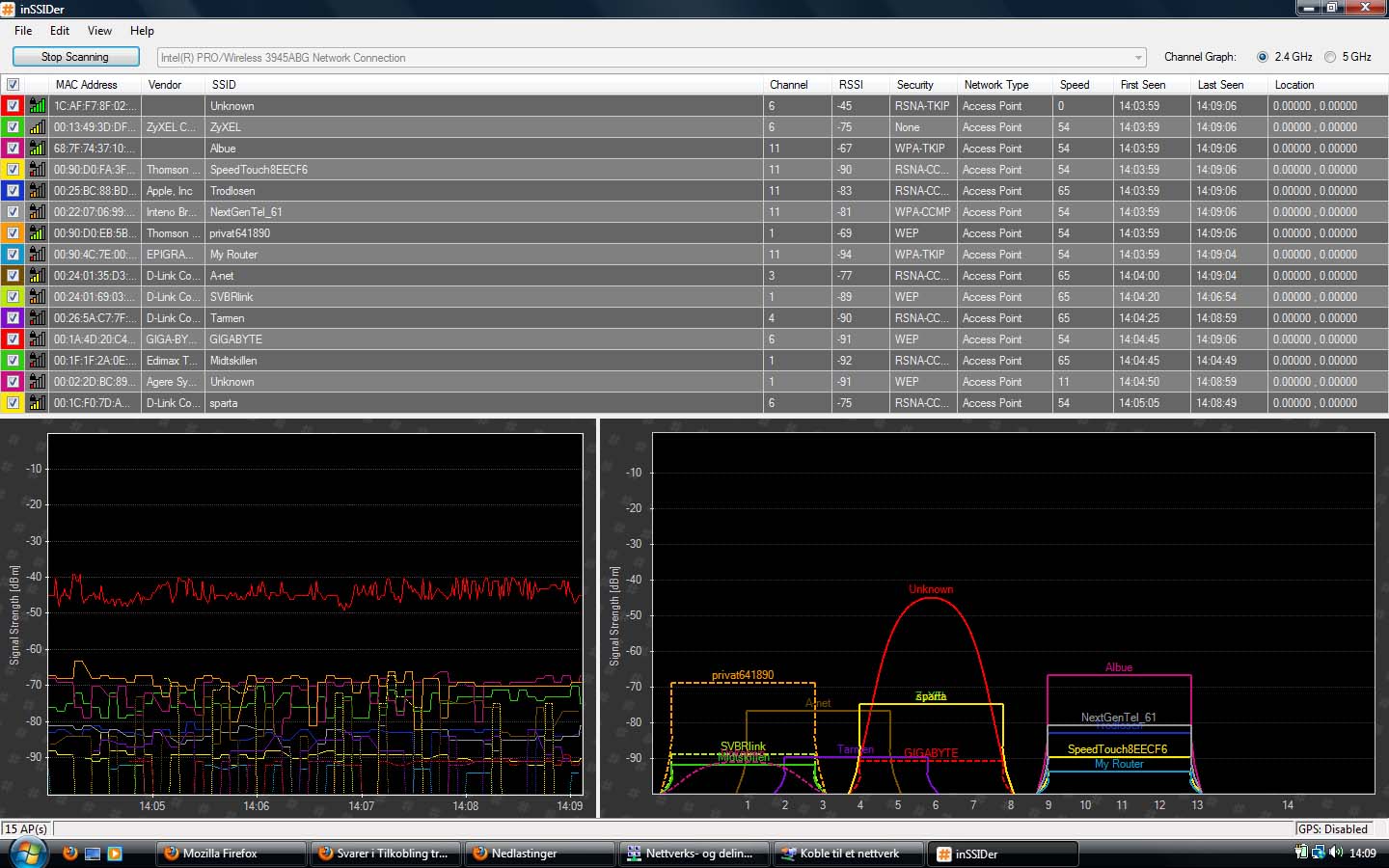Open the Help menu
This screenshot has height=868, width=1389.
click(142, 31)
